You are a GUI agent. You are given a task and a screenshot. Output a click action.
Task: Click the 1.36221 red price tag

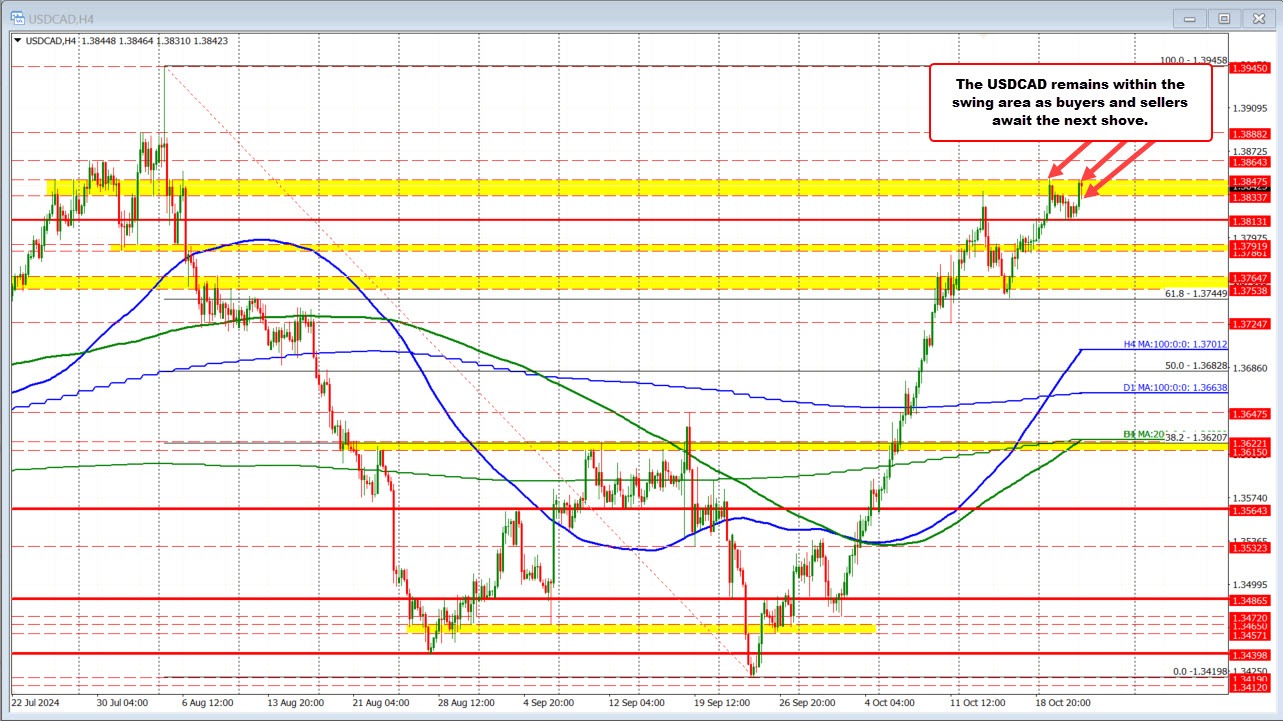(1250, 443)
